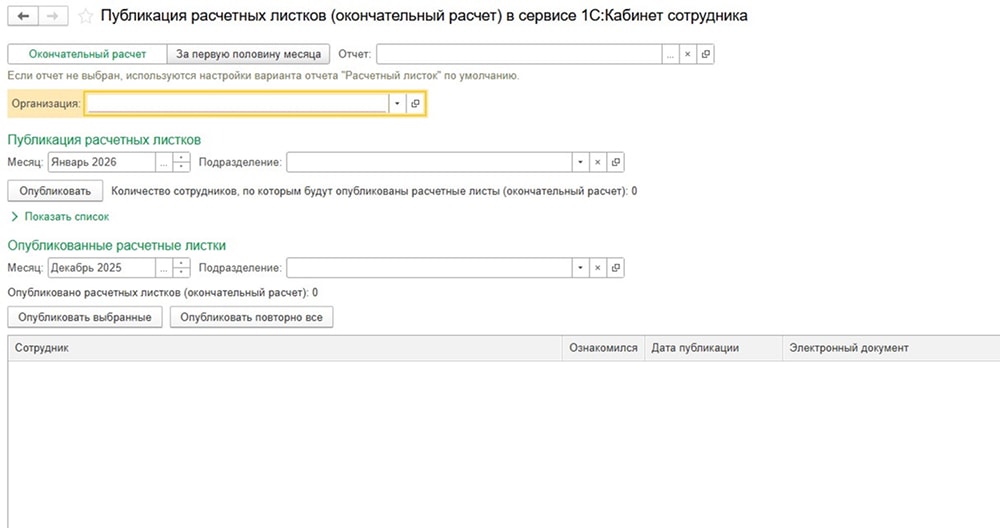1000x528 pixels.
Task: Open month picker next to Декабрь 2025
Action: [x=164, y=268]
